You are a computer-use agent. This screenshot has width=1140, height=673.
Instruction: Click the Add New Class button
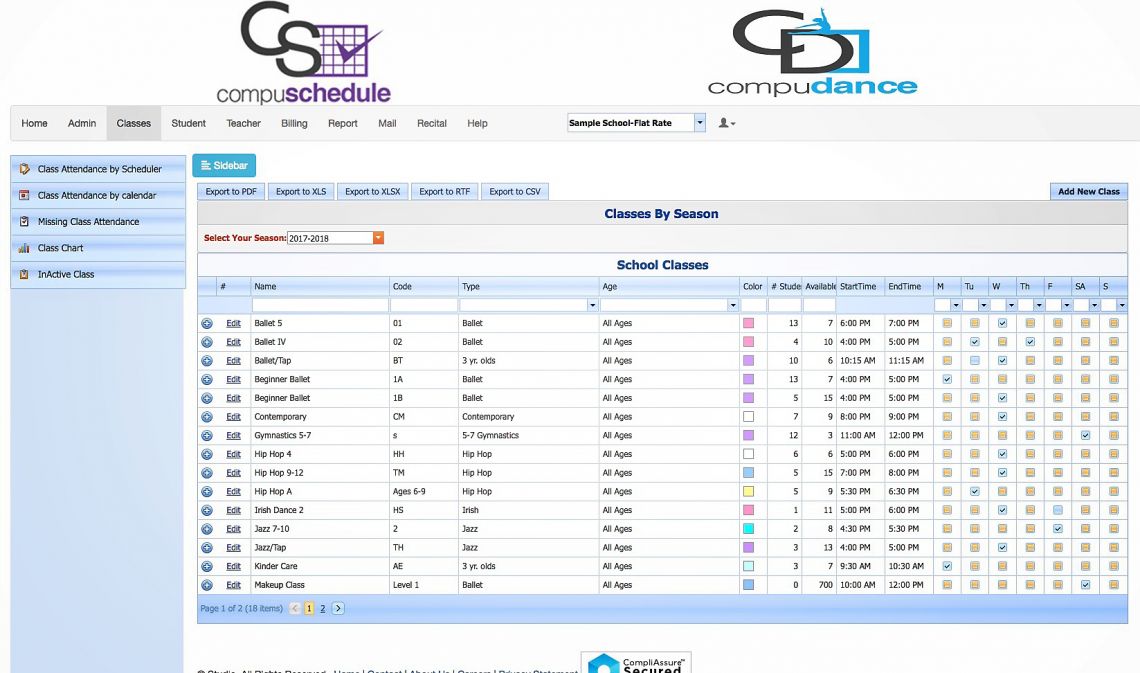[1088, 191]
